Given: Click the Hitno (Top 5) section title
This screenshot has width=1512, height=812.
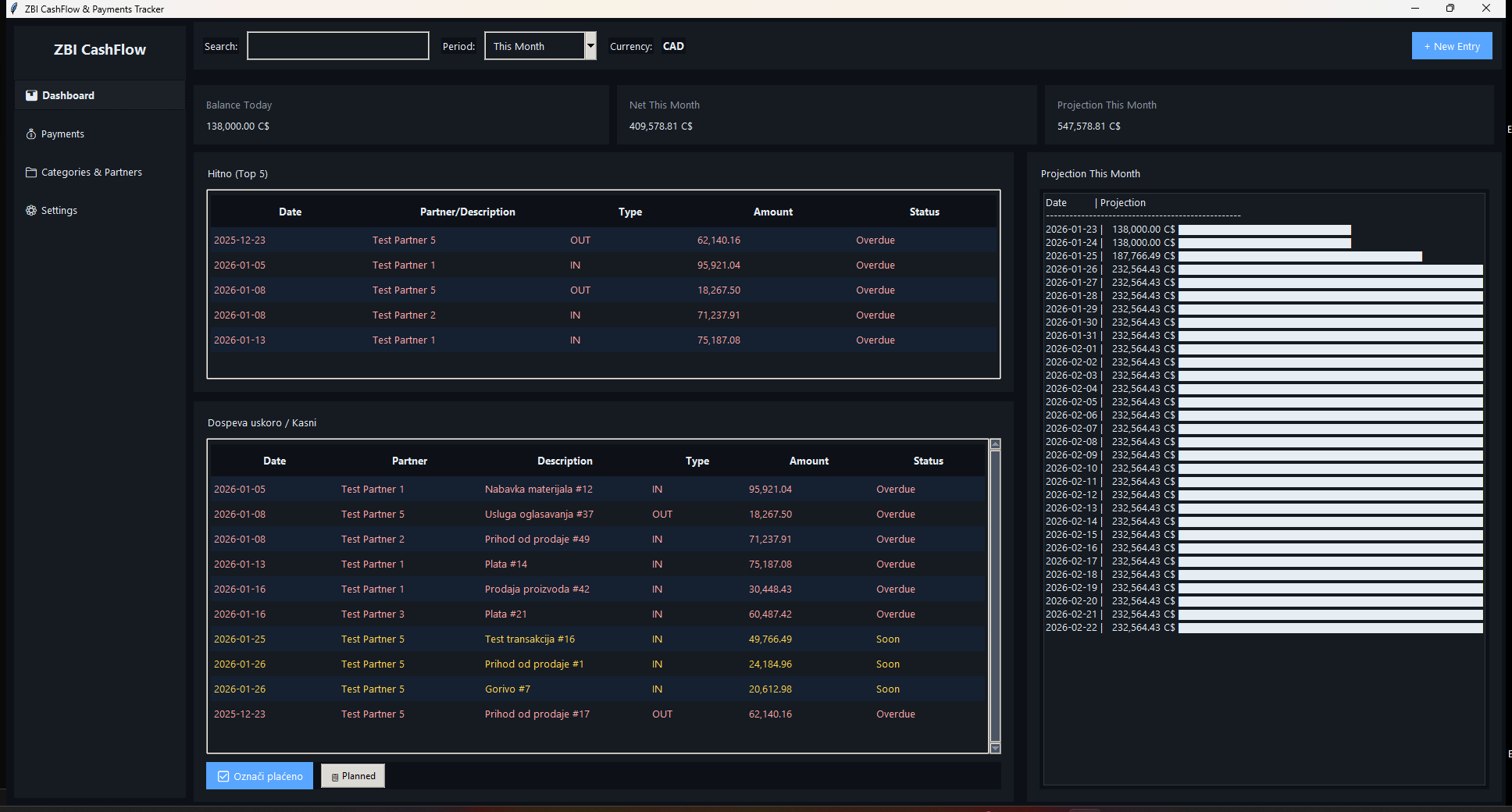Looking at the screenshot, I should (x=237, y=173).
